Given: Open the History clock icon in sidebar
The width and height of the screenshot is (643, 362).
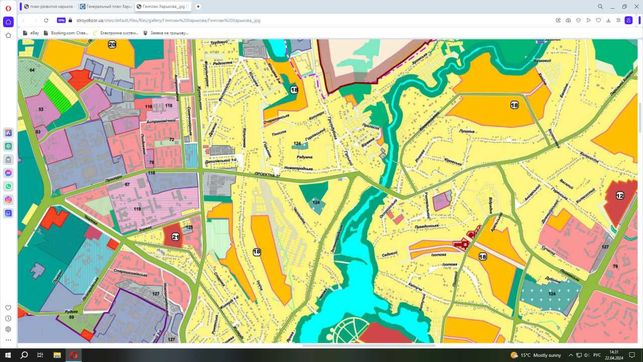Looking at the screenshot, I should pos(8,318).
